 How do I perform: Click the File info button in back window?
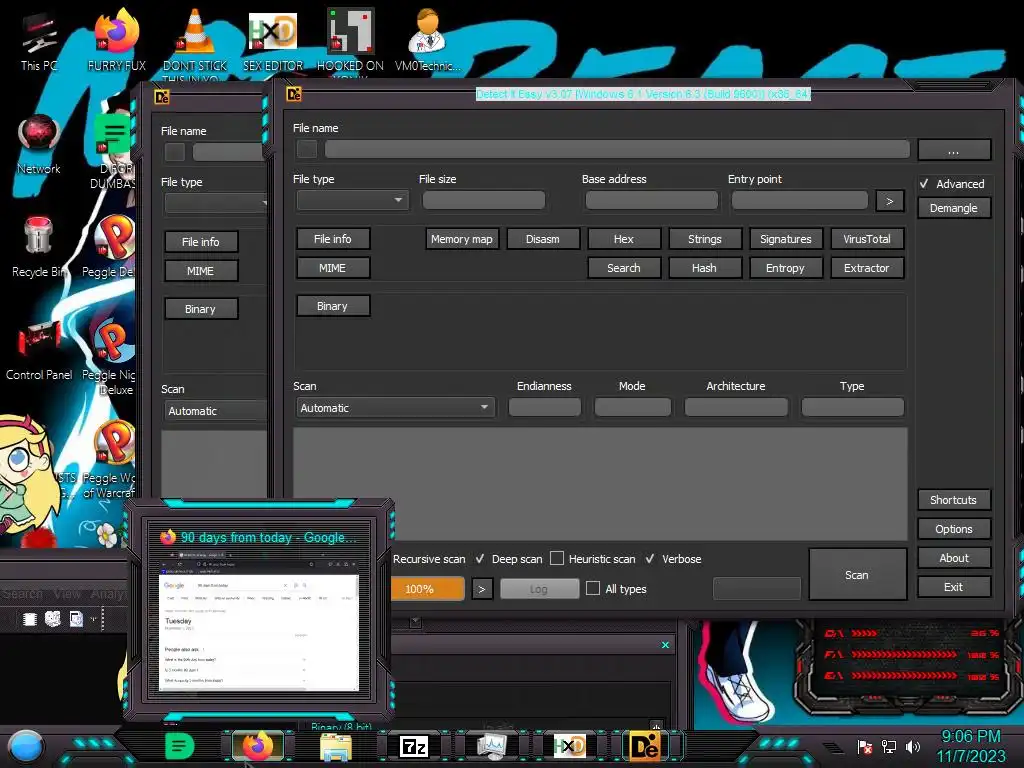[x=200, y=242]
